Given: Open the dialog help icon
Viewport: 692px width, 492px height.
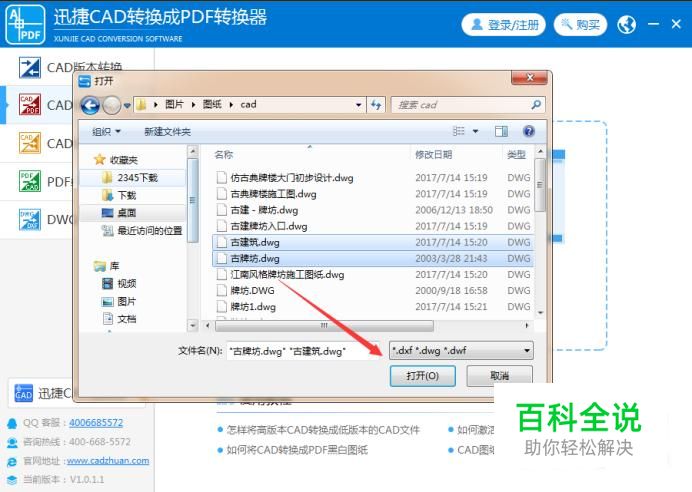Looking at the screenshot, I should point(529,131).
